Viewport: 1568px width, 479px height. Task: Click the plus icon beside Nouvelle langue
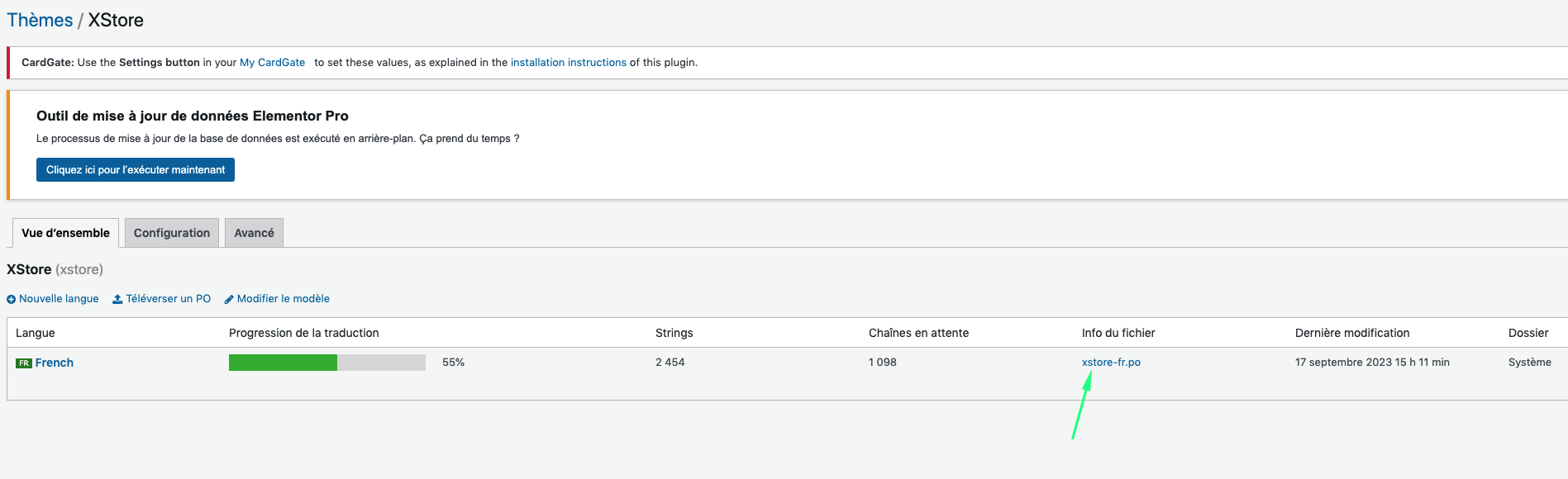coord(12,299)
